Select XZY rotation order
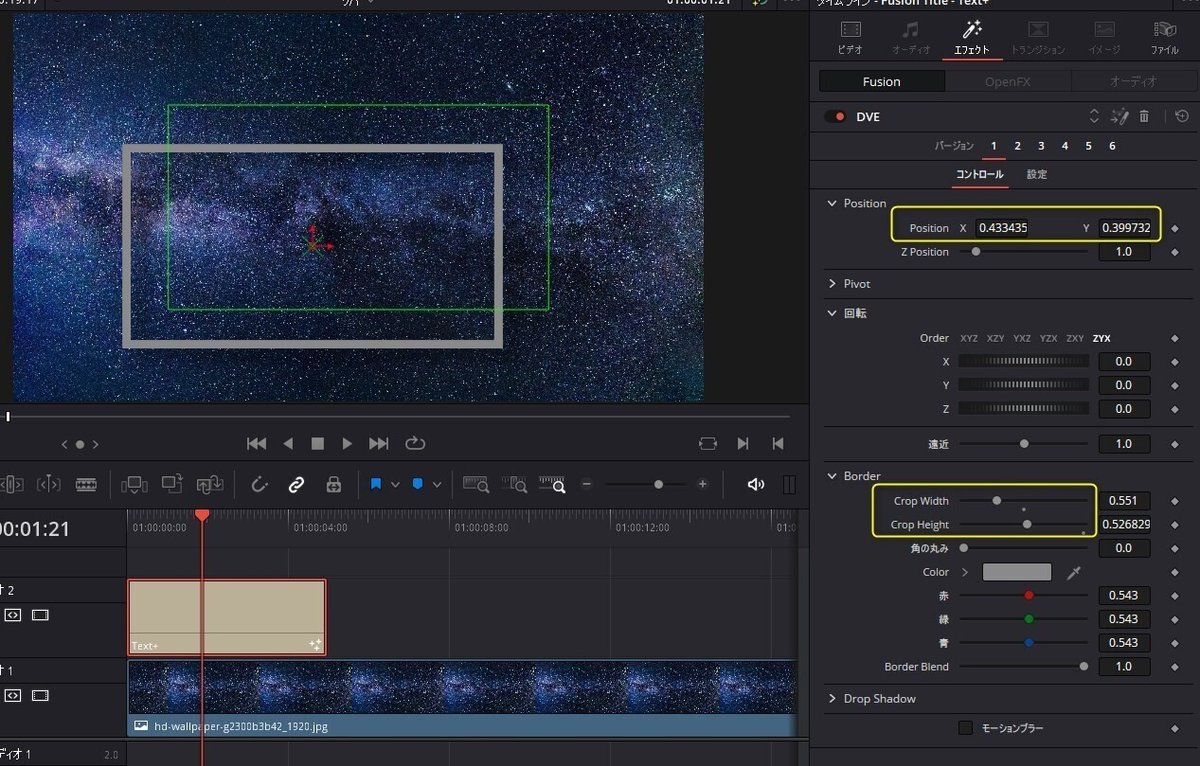The width and height of the screenshot is (1200, 766). (x=996, y=338)
